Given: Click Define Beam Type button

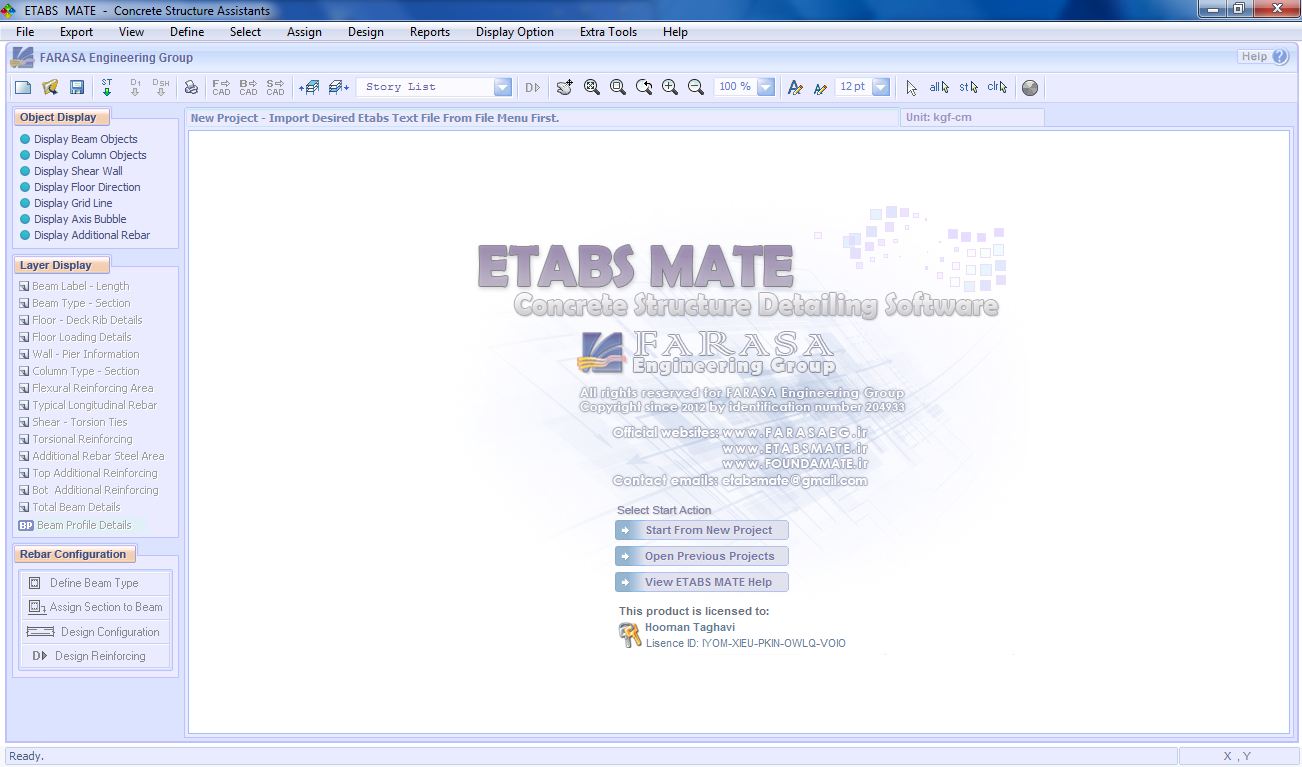Looking at the screenshot, I should tap(96, 583).
